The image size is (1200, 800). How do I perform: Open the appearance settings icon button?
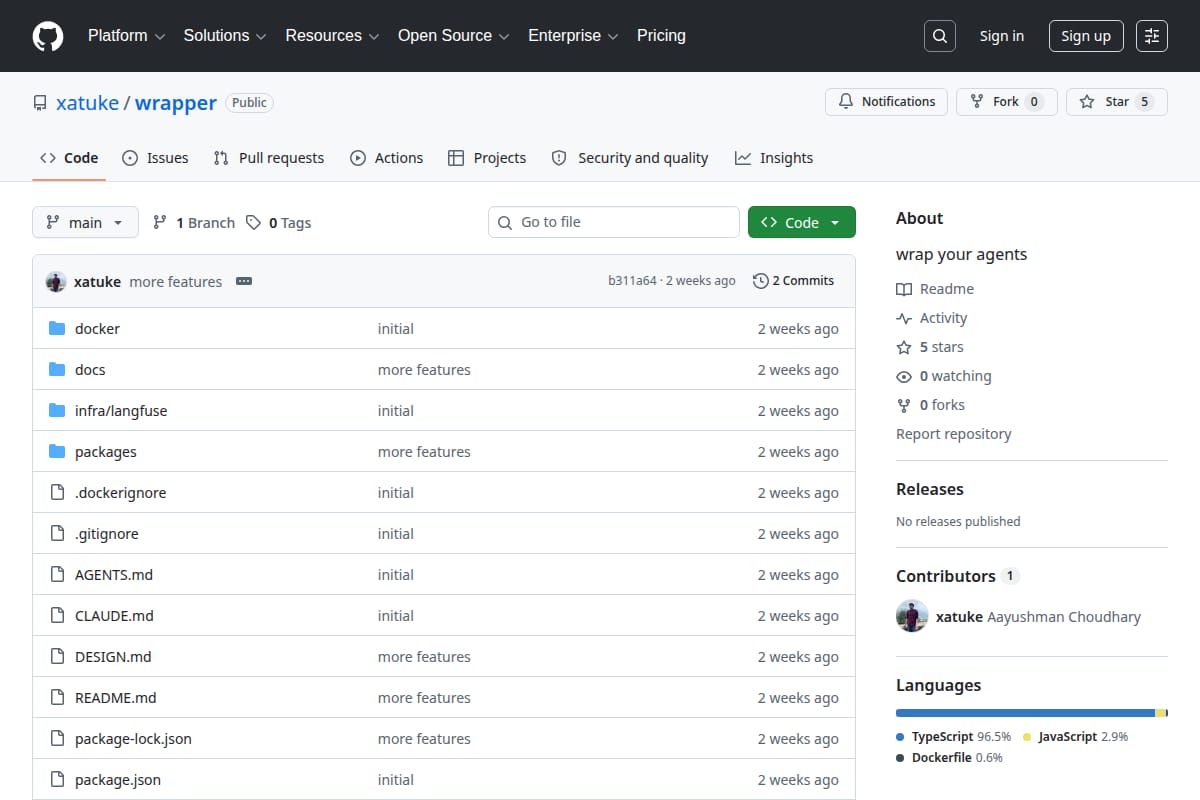tap(1152, 36)
